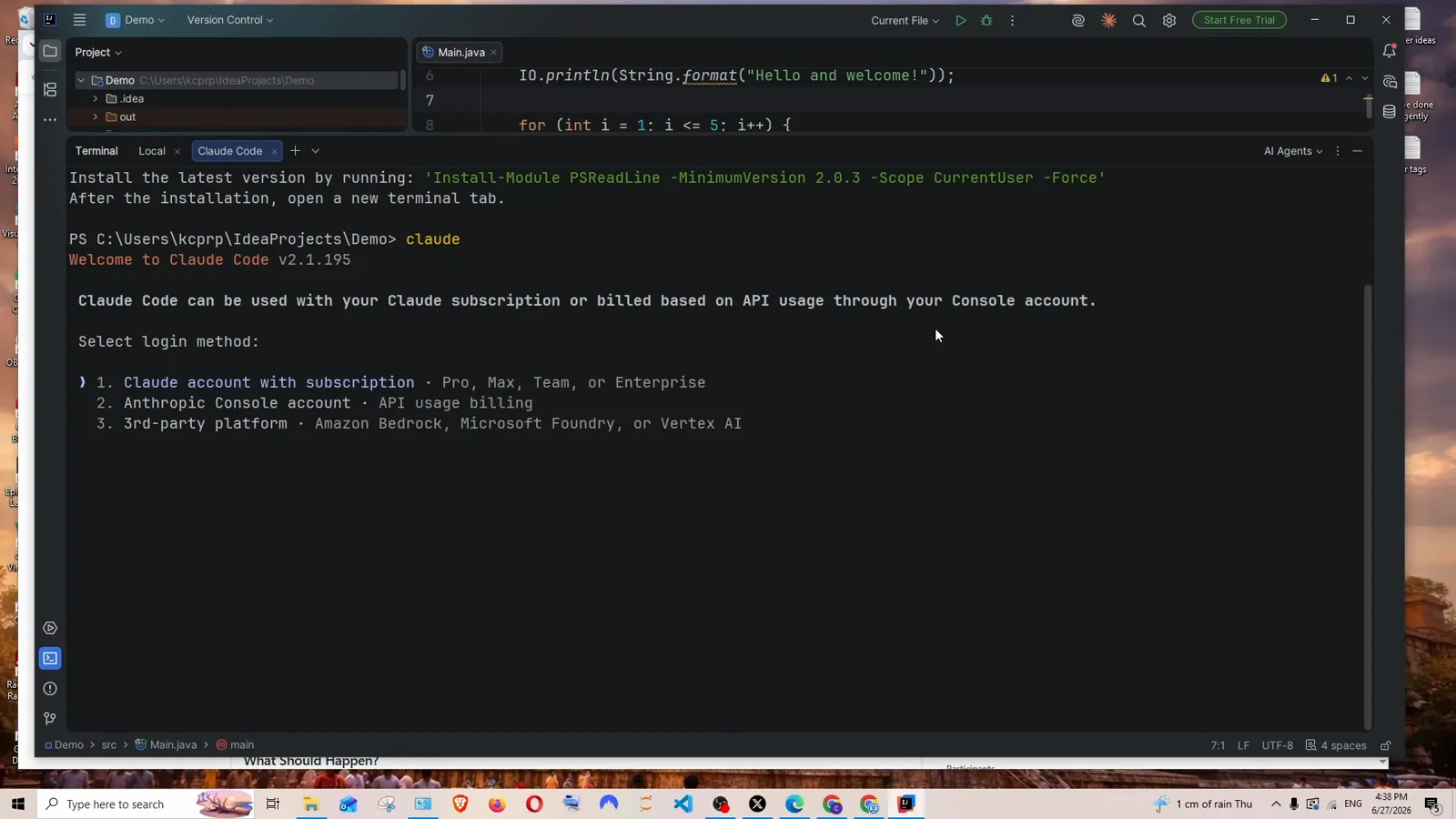Add a new terminal tab
Image resolution: width=1456 pixels, height=819 pixels.
click(295, 151)
